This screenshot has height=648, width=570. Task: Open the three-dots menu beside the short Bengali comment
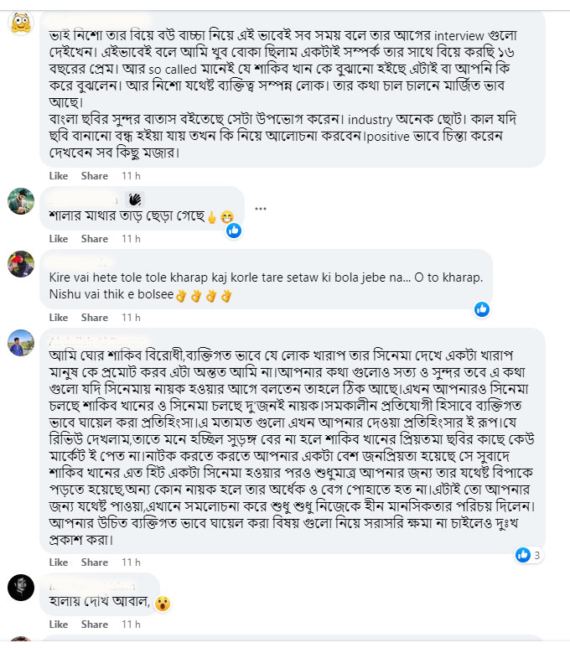point(260,209)
